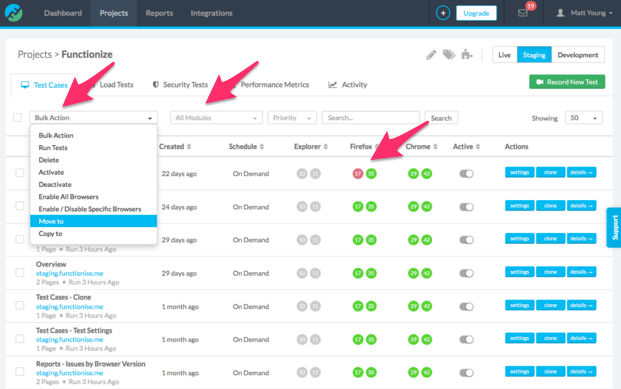Select Run Tests from bulk action list
The height and width of the screenshot is (389, 621).
click(x=53, y=148)
